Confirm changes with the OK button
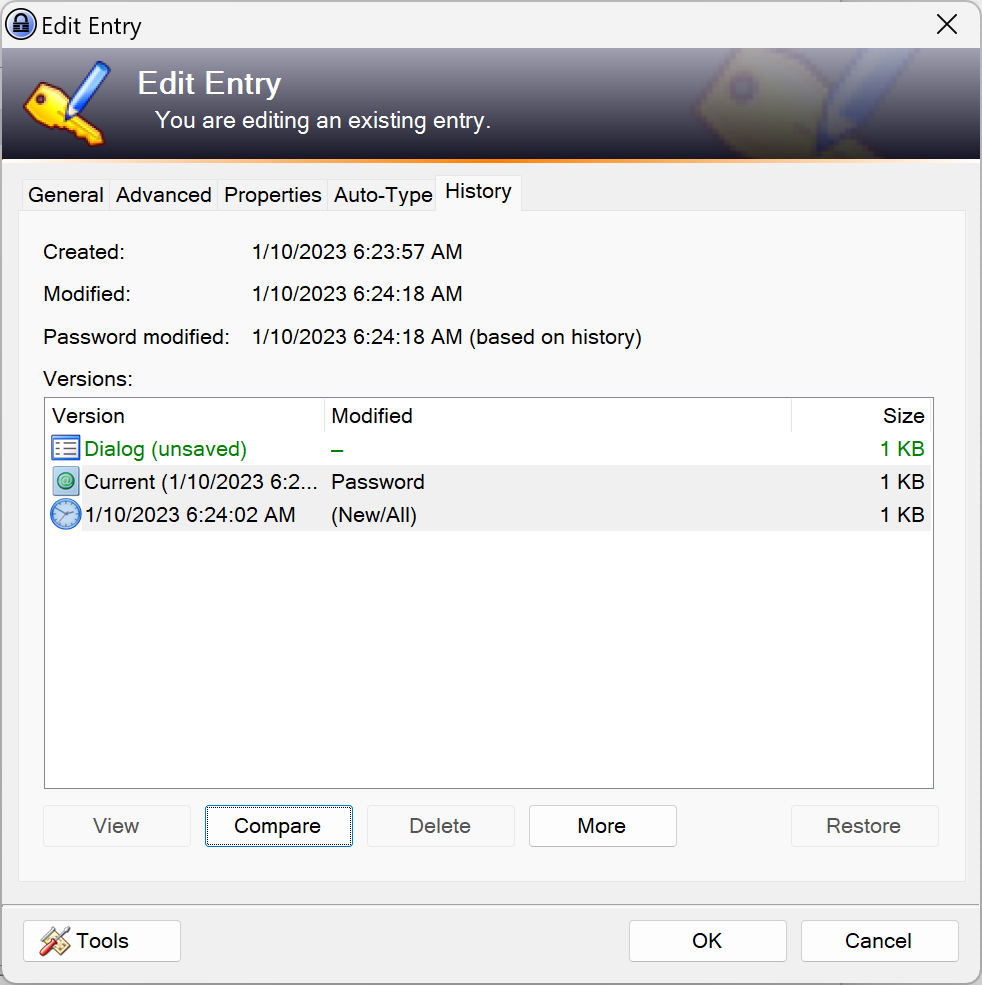 tap(707, 940)
